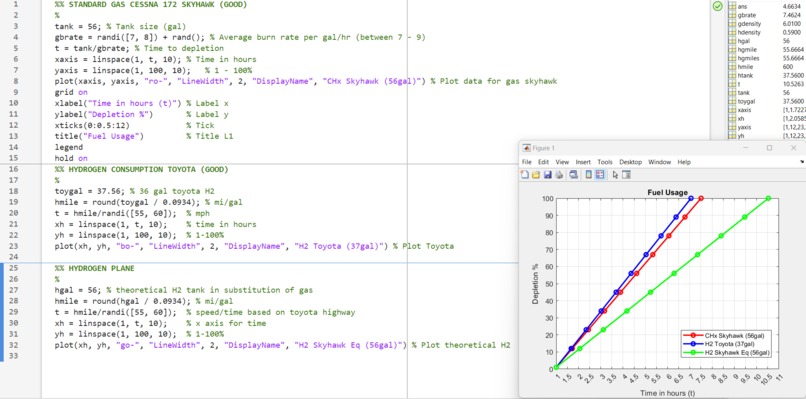The height and width of the screenshot is (399, 806).
Task: Click the variable icon next to hgmile
Action: coord(732,49)
